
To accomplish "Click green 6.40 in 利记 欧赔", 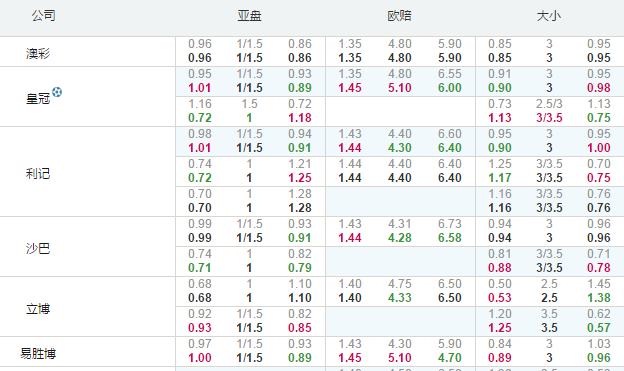I will coord(450,148).
